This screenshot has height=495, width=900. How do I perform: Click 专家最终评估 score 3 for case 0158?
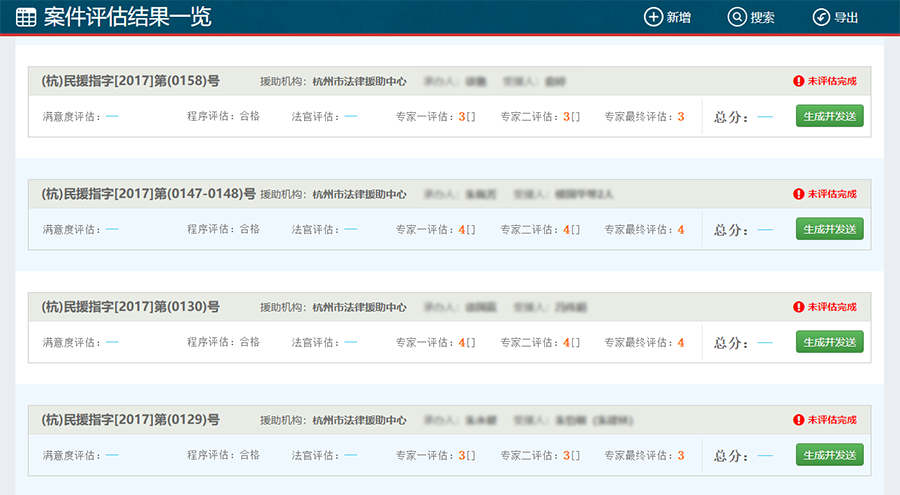click(681, 117)
